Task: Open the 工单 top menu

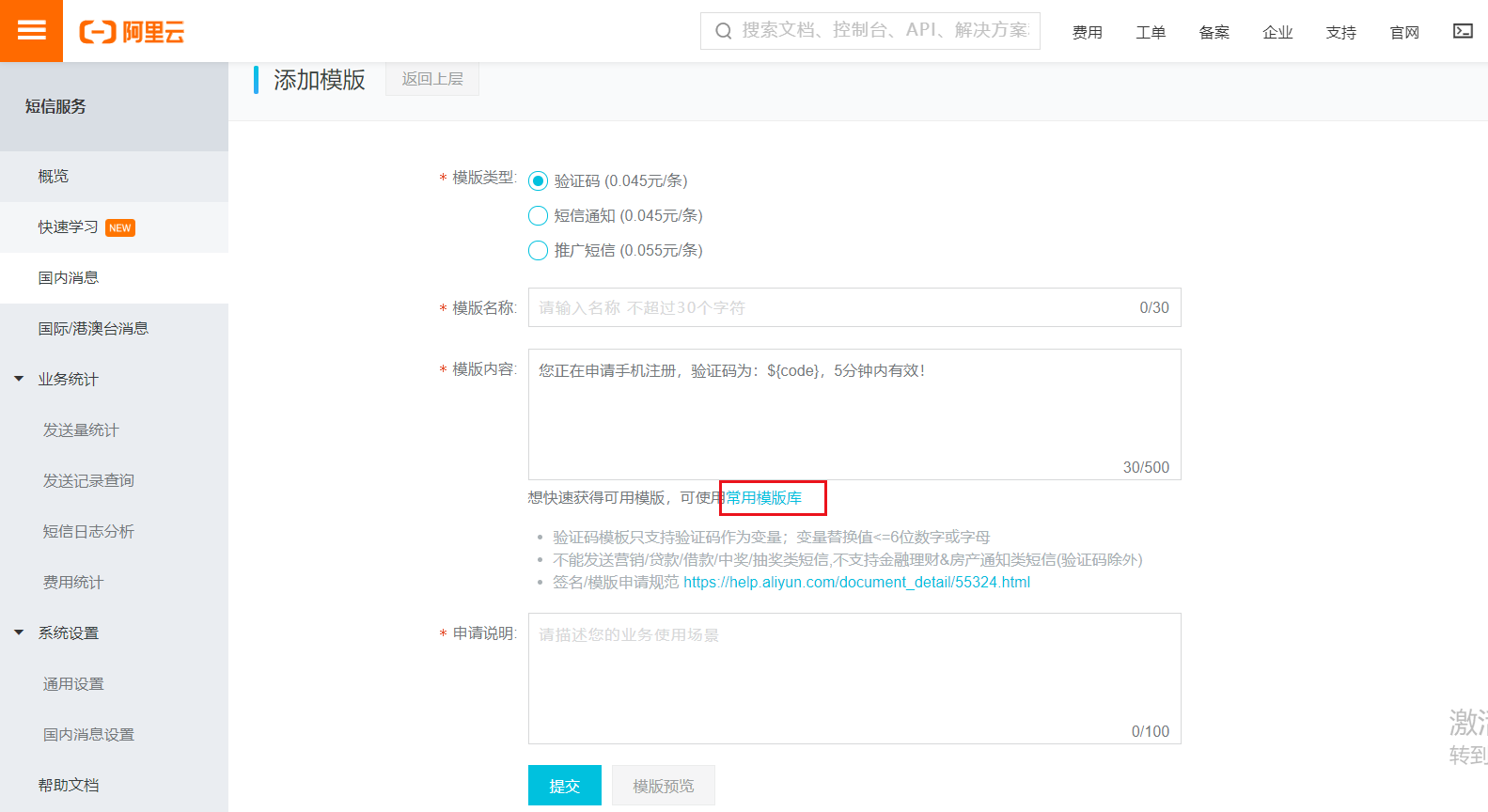Action: coord(1151,32)
